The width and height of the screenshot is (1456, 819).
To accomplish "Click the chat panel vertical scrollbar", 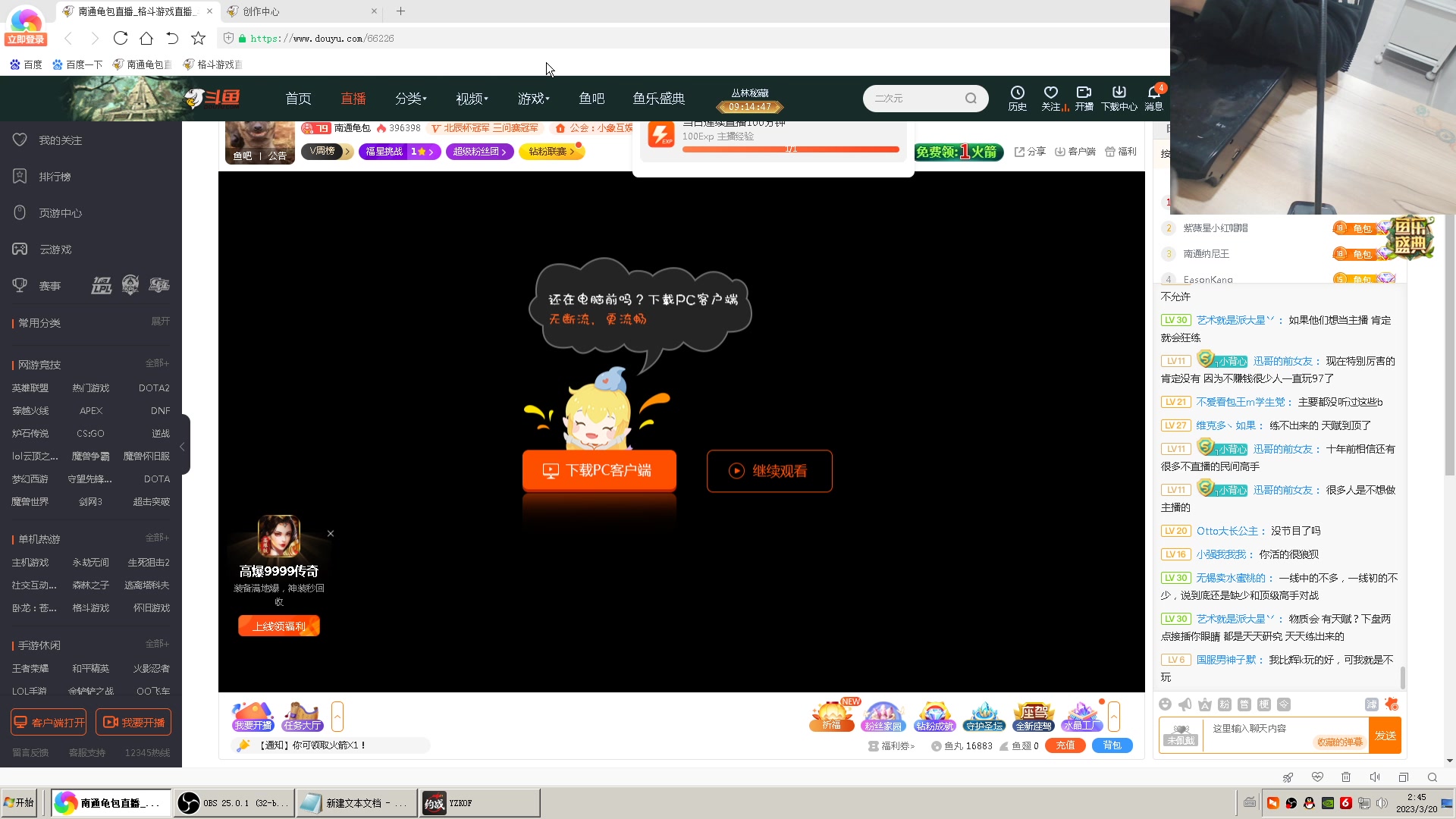I will [x=1402, y=676].
